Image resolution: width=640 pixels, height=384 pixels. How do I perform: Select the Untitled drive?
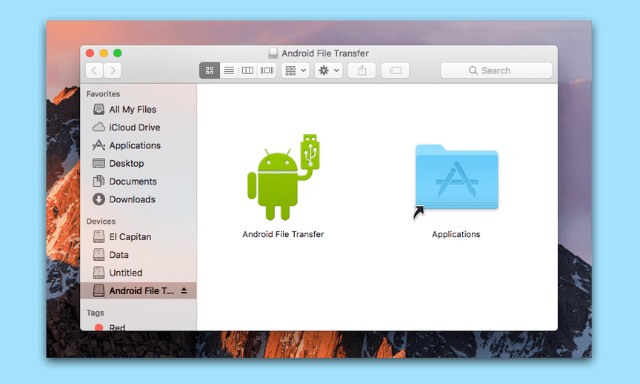[x=138, y=273]
